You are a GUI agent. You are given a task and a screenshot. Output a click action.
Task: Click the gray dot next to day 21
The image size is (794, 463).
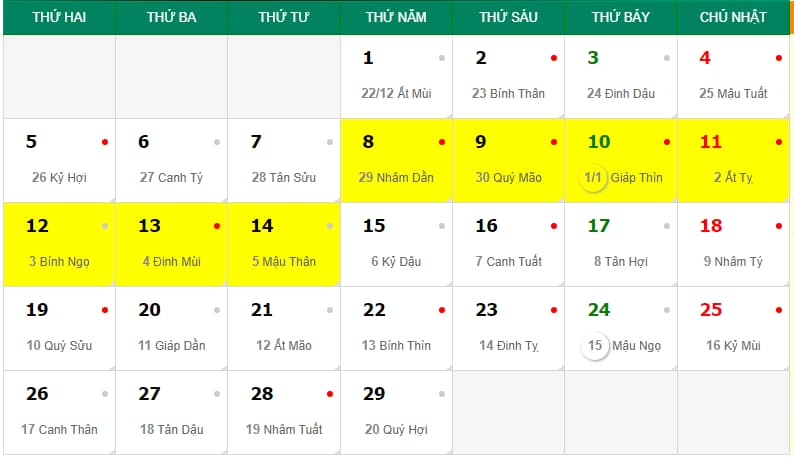pyautogui.click(x=329, y=310)
